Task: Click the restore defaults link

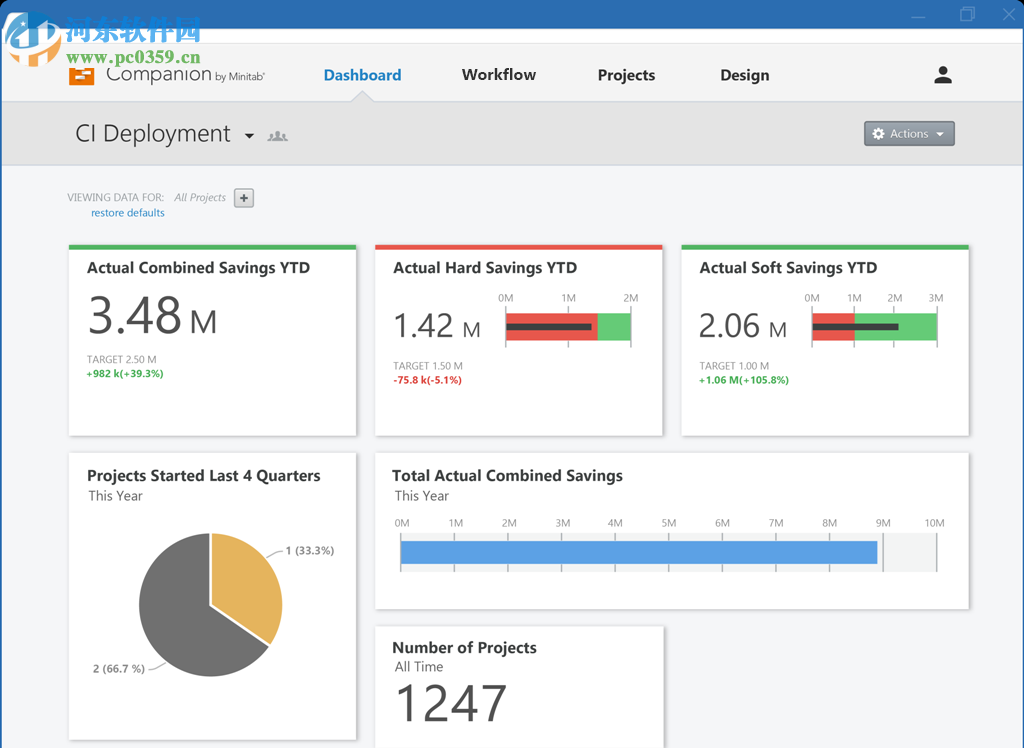Action: pos(127,212)
